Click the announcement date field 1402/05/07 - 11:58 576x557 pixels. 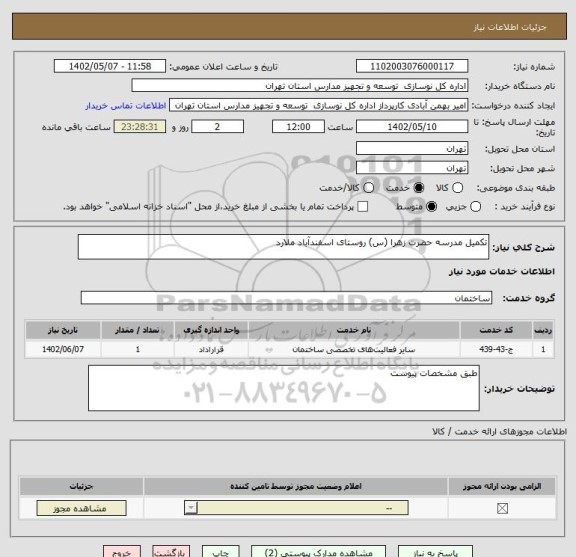(x=110, y=67)
